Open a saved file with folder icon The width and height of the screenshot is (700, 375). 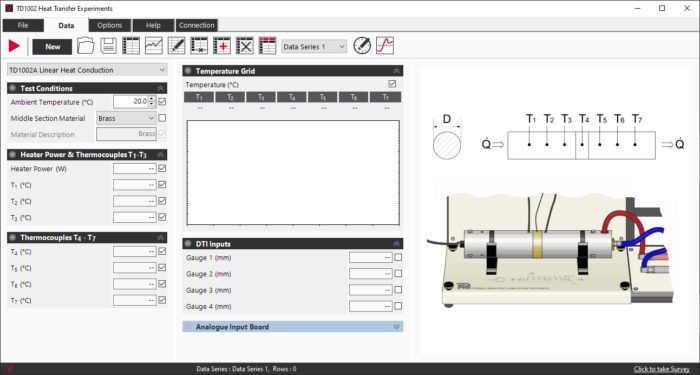[x=86, y=46]
